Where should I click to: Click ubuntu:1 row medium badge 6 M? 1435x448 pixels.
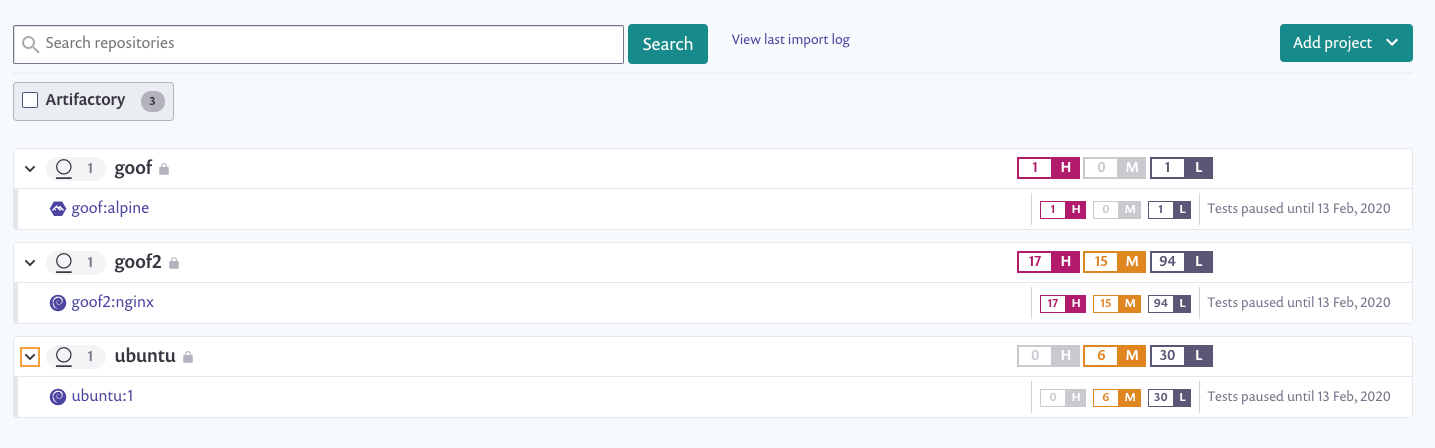coord(1117,397)
